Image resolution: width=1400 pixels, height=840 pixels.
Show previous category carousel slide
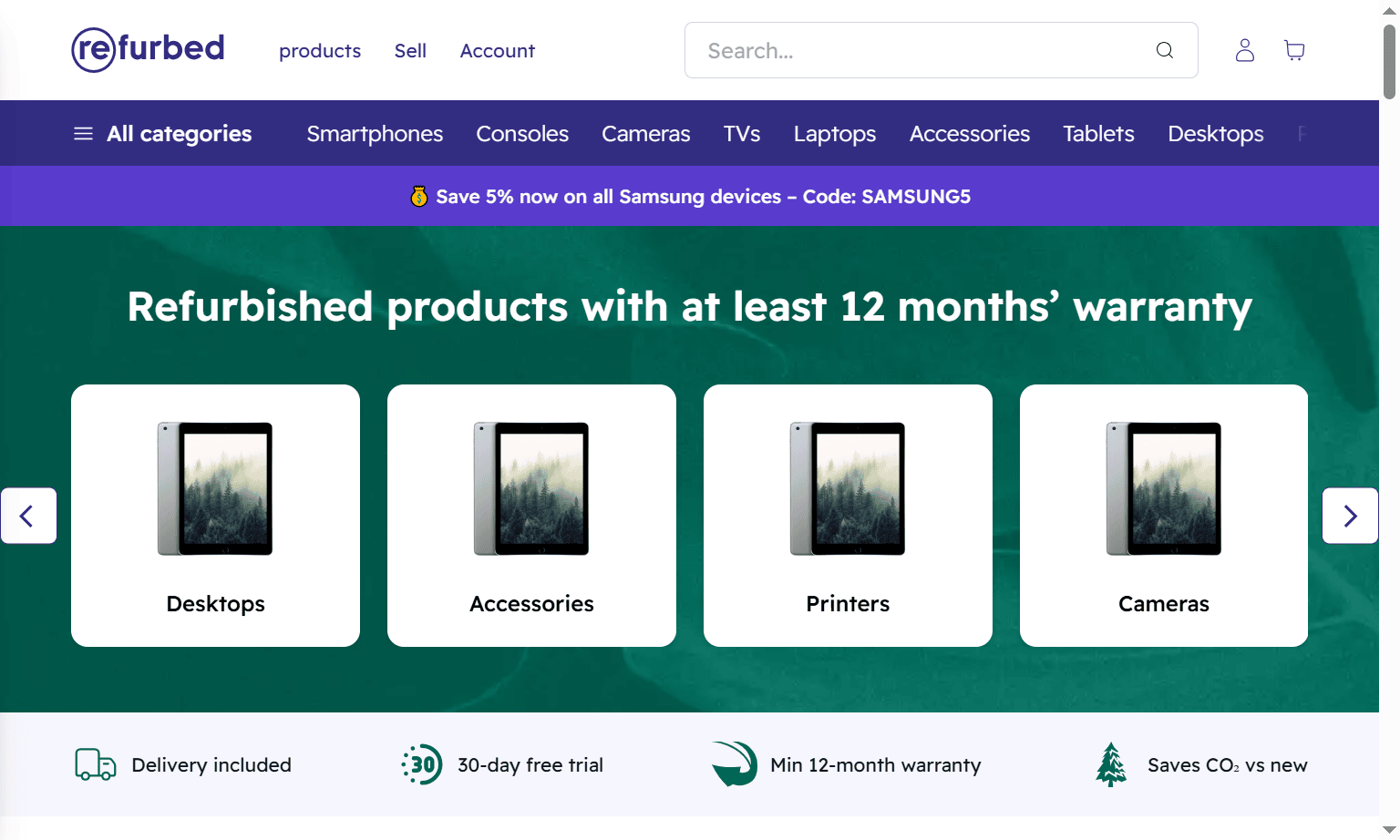pos(28,516)
